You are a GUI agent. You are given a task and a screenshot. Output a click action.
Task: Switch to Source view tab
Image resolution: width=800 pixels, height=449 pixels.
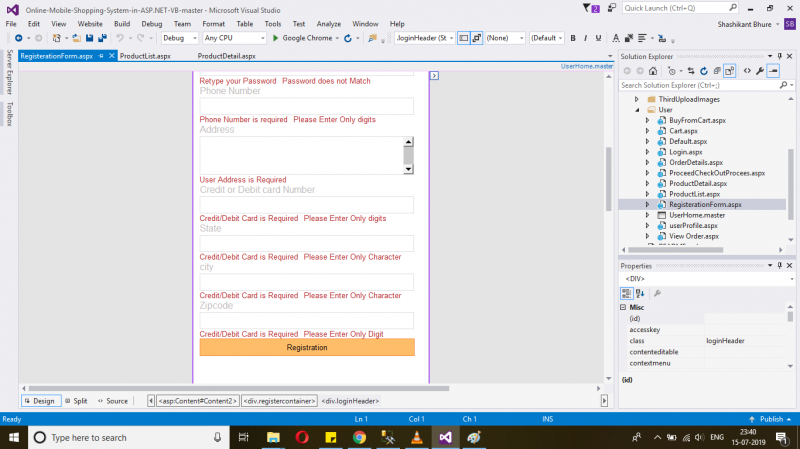[113, 401]
